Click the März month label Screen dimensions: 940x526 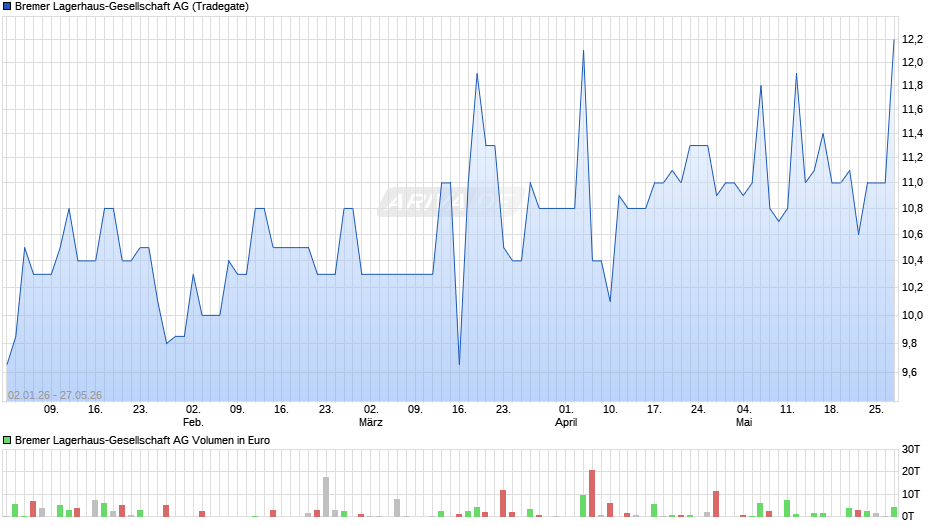[x=370, y=422]
